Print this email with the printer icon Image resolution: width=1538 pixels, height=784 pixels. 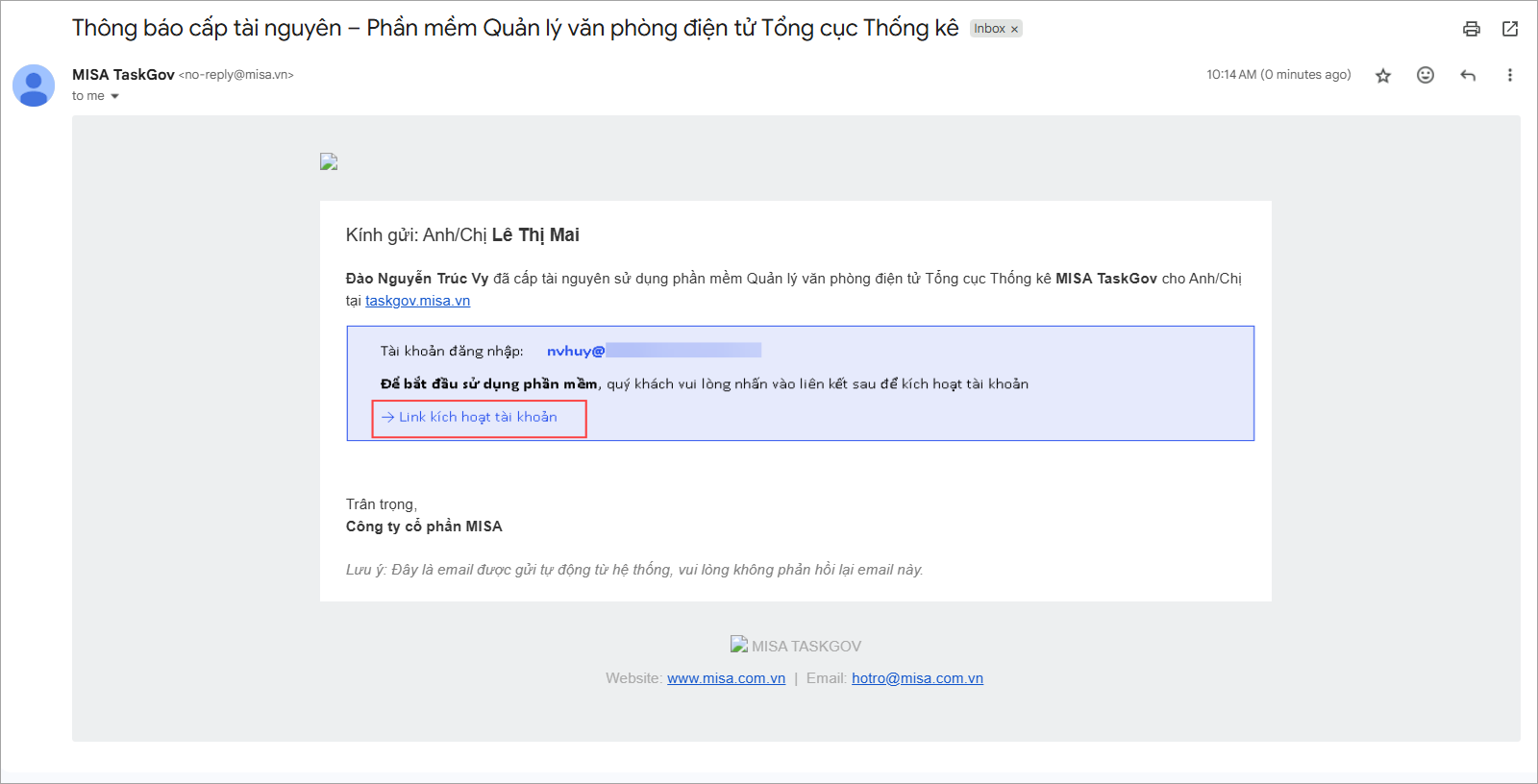tap(1471, 29)
